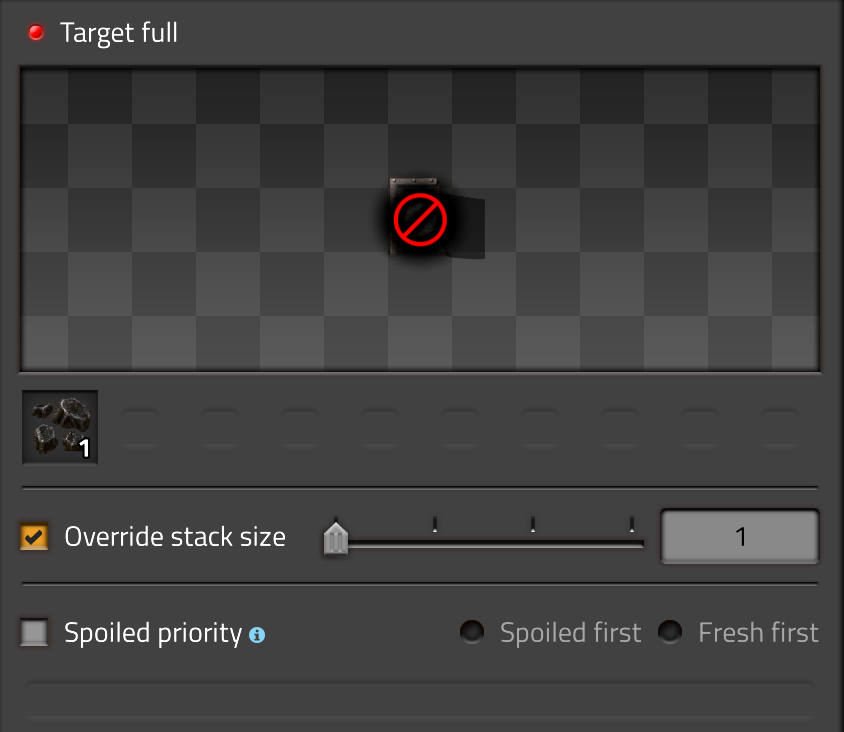Select the last empty slot in the item row
Screen dimensions: 844x732
click(780, 428)
